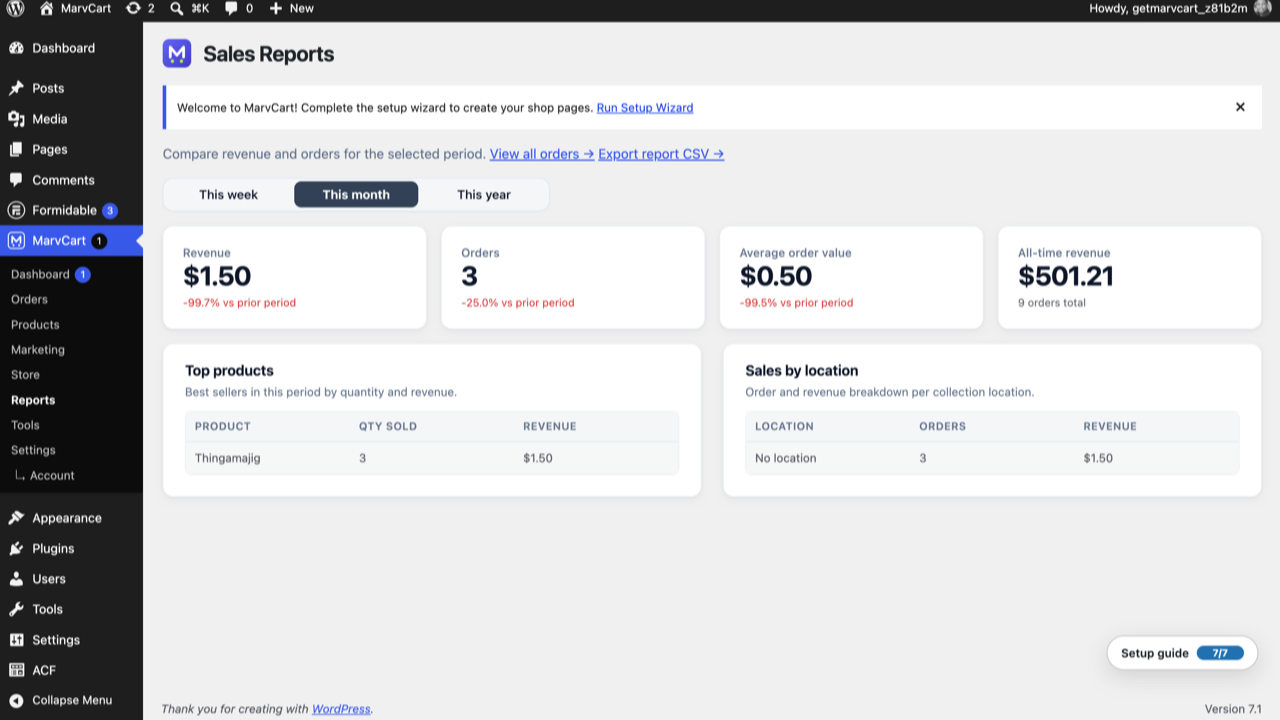Click the Top products heading

(229, 370)
